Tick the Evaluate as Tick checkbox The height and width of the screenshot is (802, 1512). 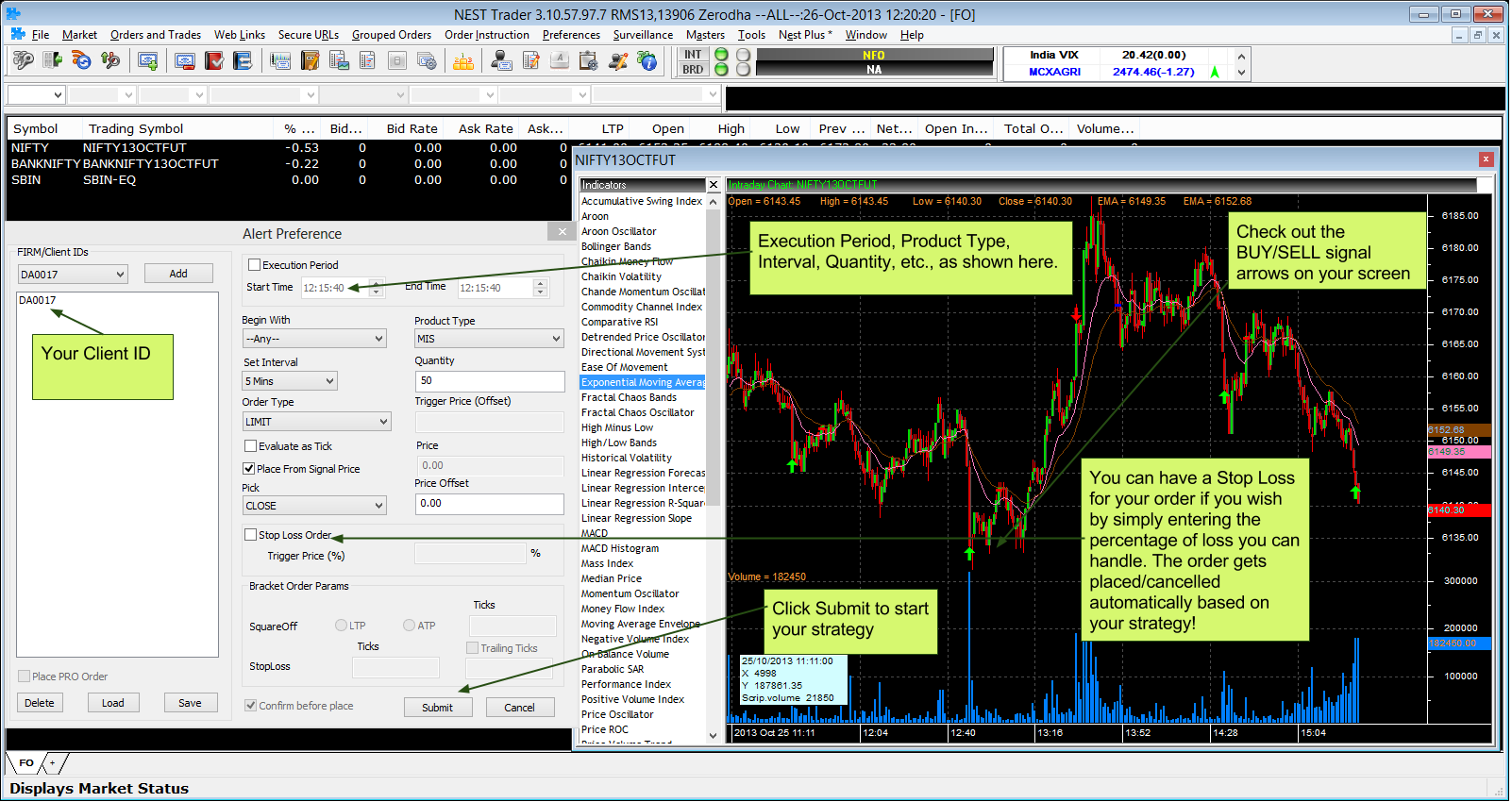tap(250, 446)
